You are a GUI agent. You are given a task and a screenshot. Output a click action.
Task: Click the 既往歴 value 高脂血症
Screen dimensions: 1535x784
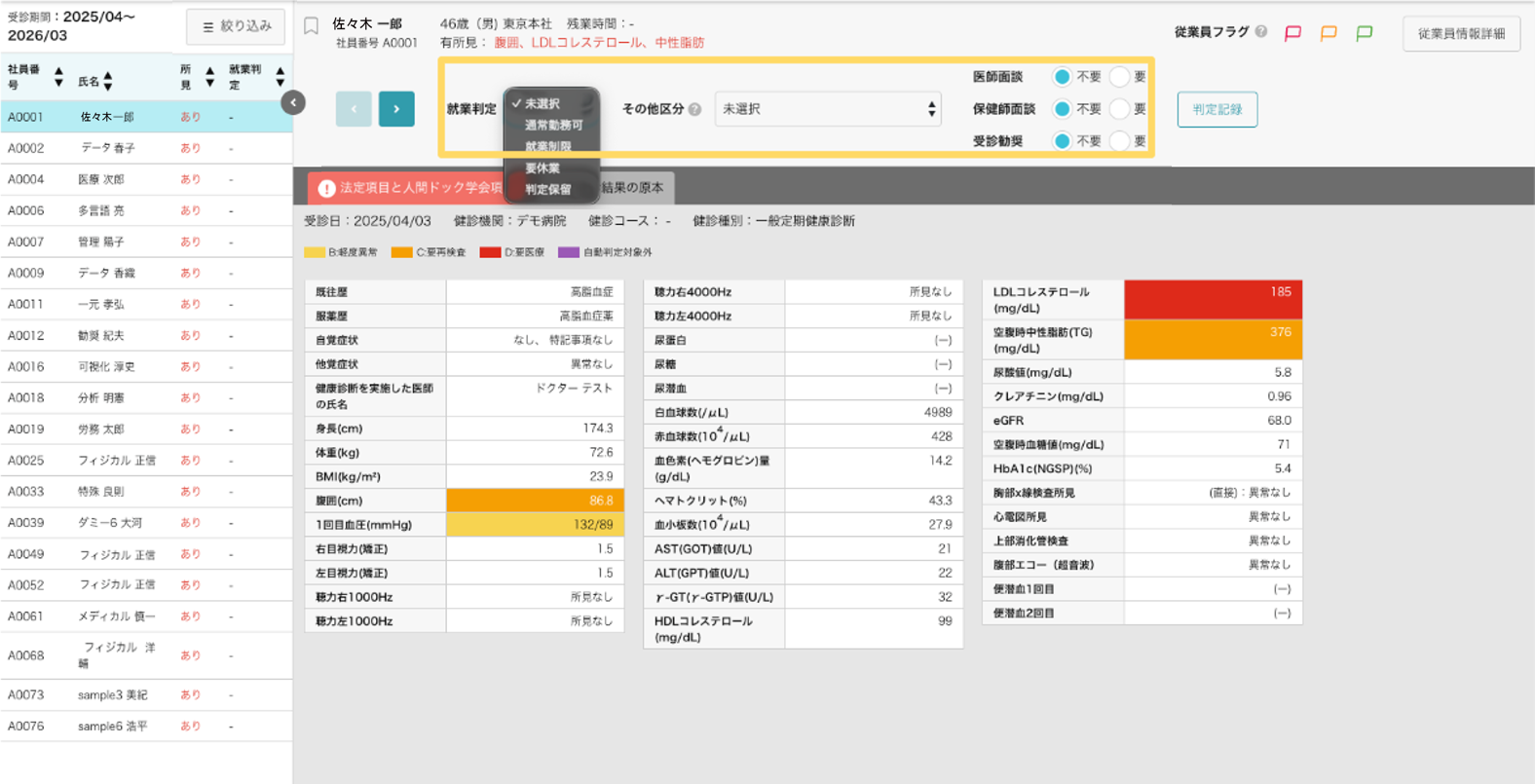592,292
